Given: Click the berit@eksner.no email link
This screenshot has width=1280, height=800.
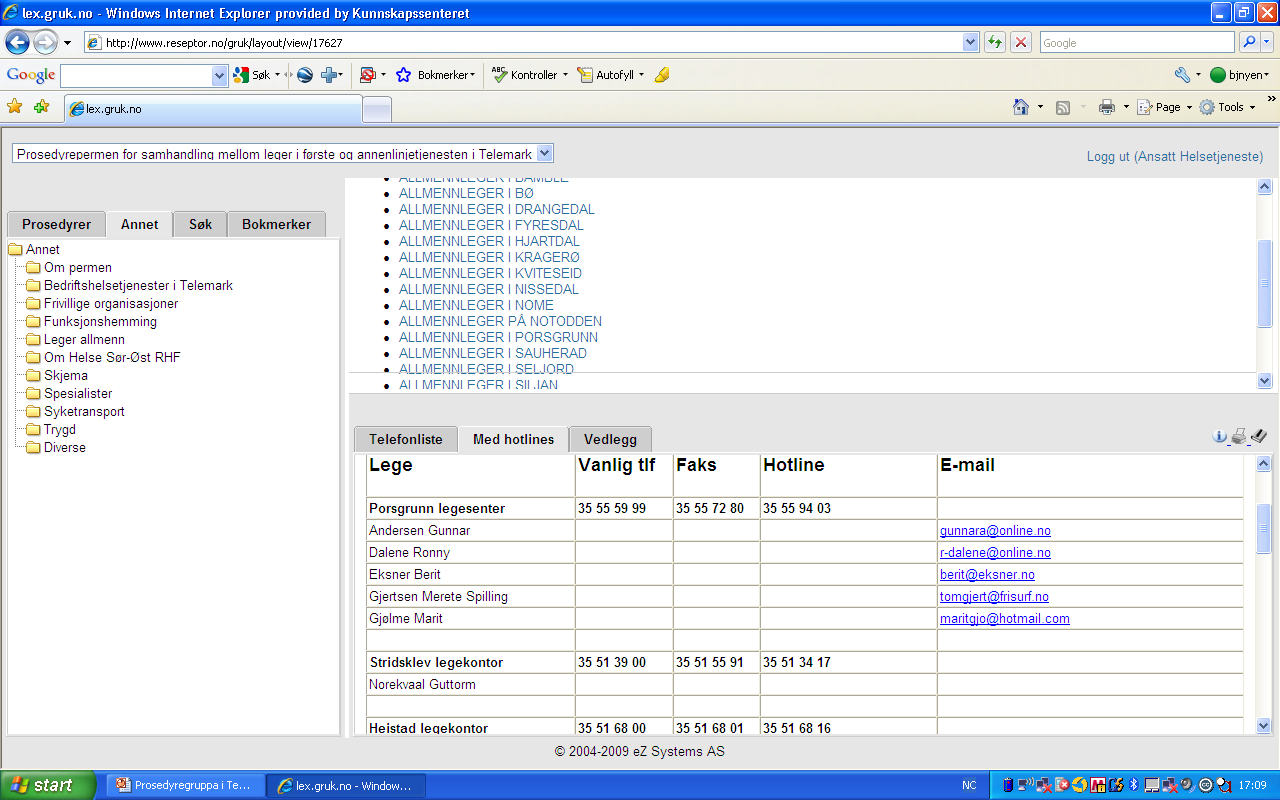Looking at the screenshot, I should pos(987,575).
